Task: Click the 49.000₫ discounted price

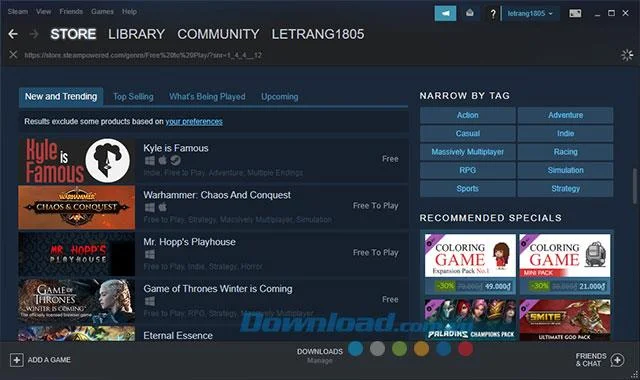Action: point(498,287)
